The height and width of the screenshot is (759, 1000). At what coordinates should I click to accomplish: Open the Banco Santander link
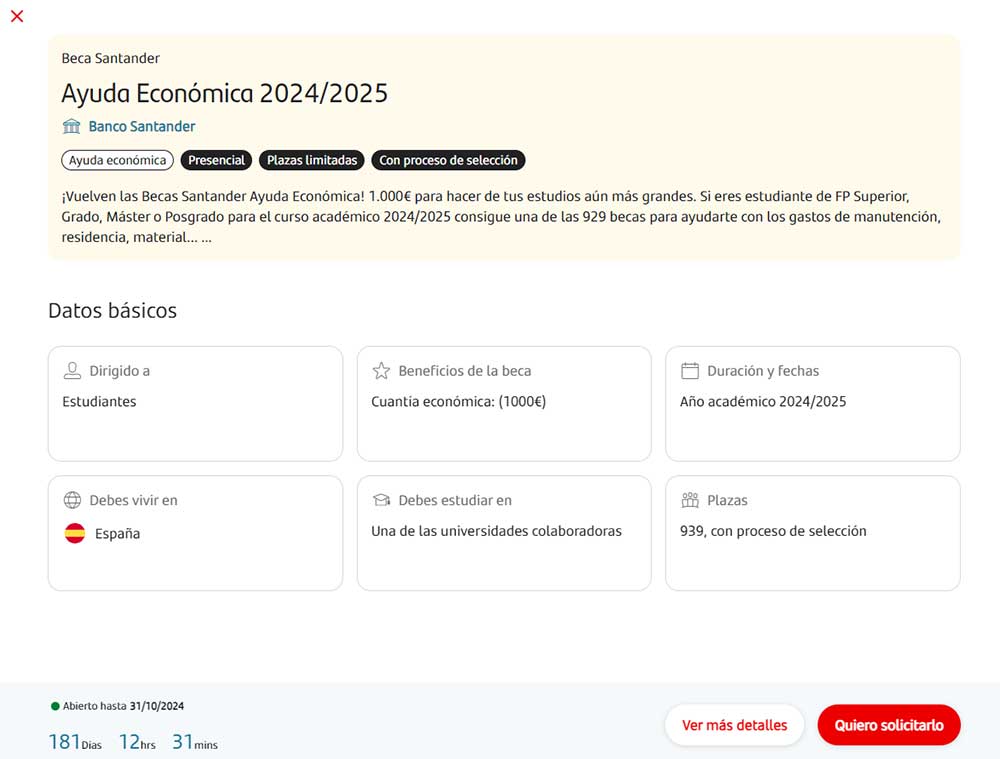(x=142, y=126)
